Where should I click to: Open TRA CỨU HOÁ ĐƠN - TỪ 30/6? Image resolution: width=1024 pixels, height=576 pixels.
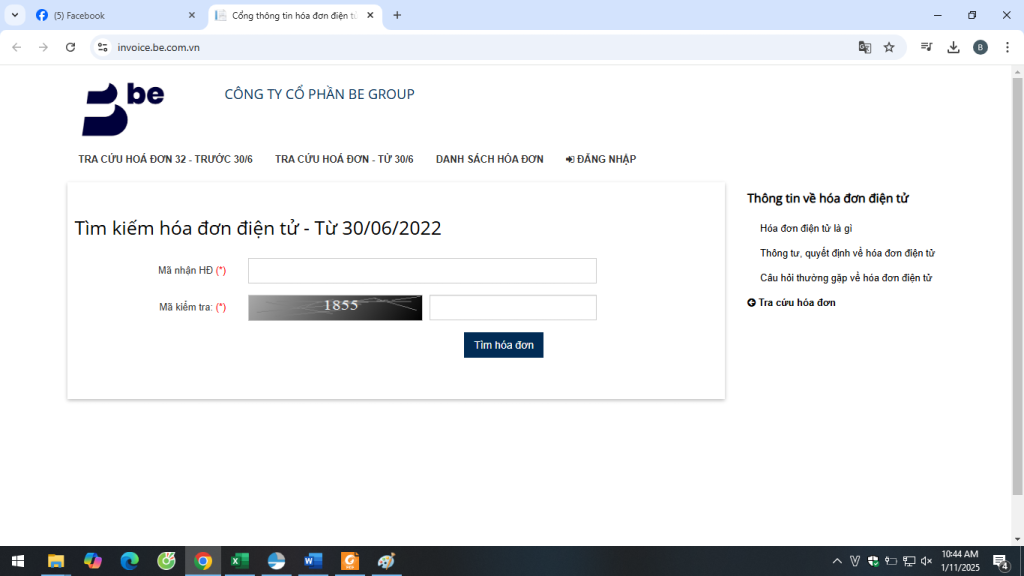344,159
